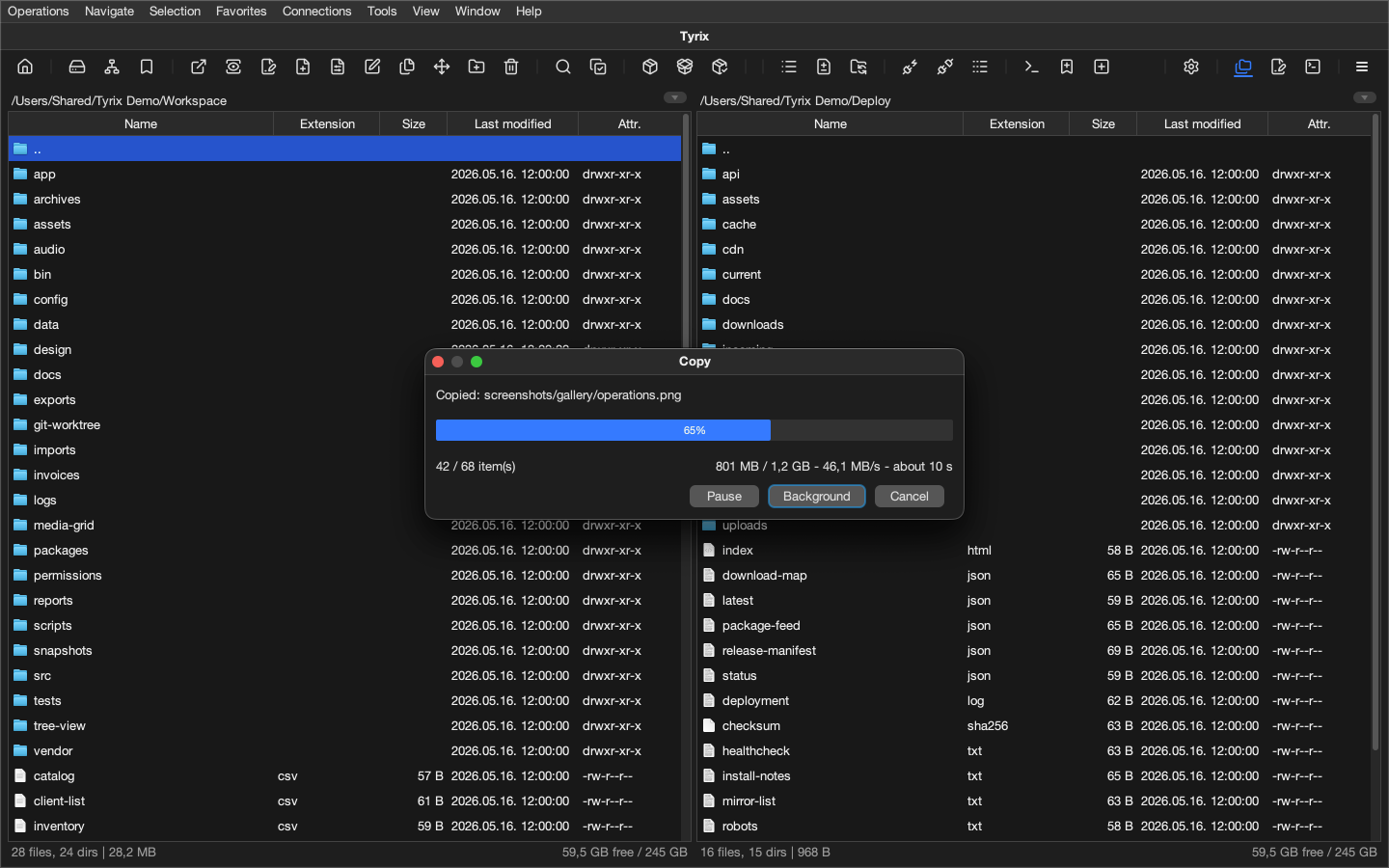Open the connections list dotted icon
This screenshot has width=1389, height=868.
point(980,67)
